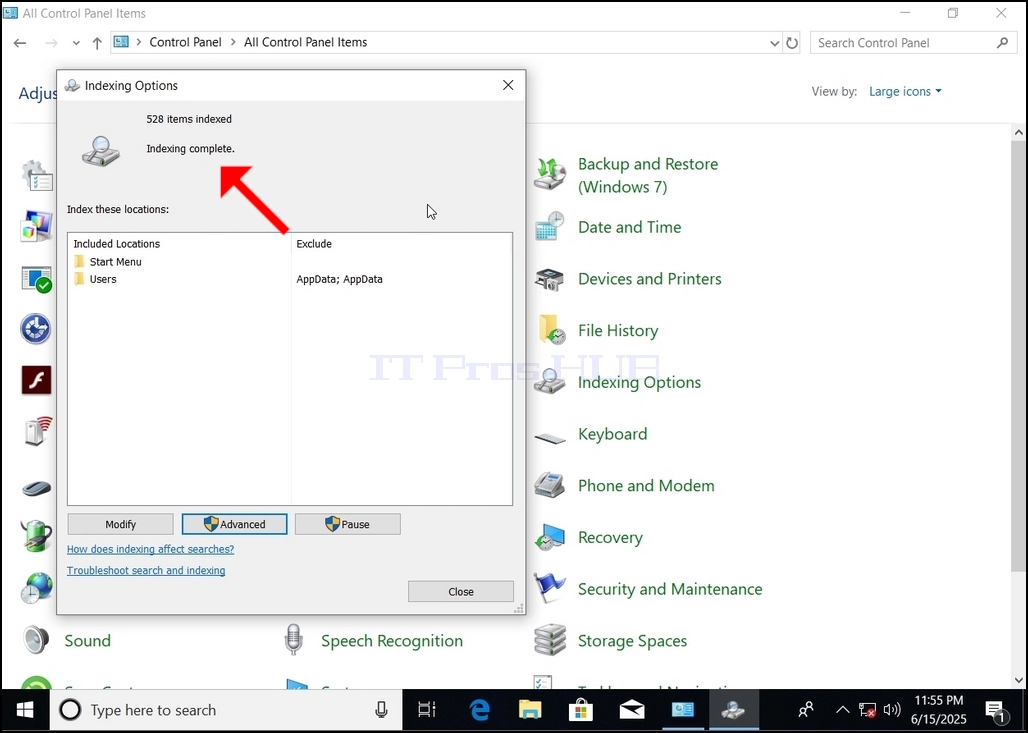Viewport: 1028px width, 733px height.
Task: Open the Storage Spaces icon
Action: [549, 641]
